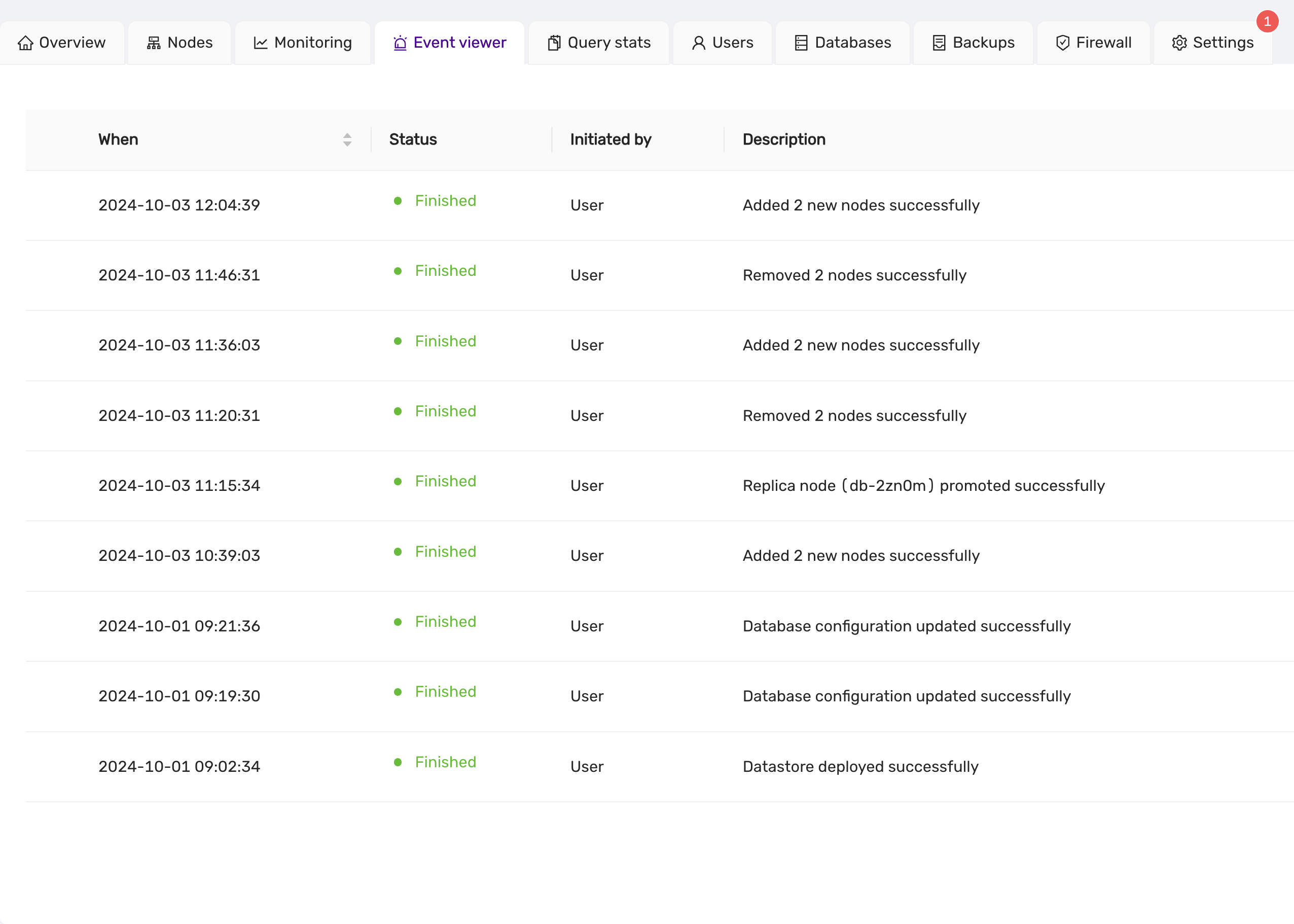Screen dimensions: 1294x924
Task: Click the Settings gear icon
Action: (x=1179, y=43)
